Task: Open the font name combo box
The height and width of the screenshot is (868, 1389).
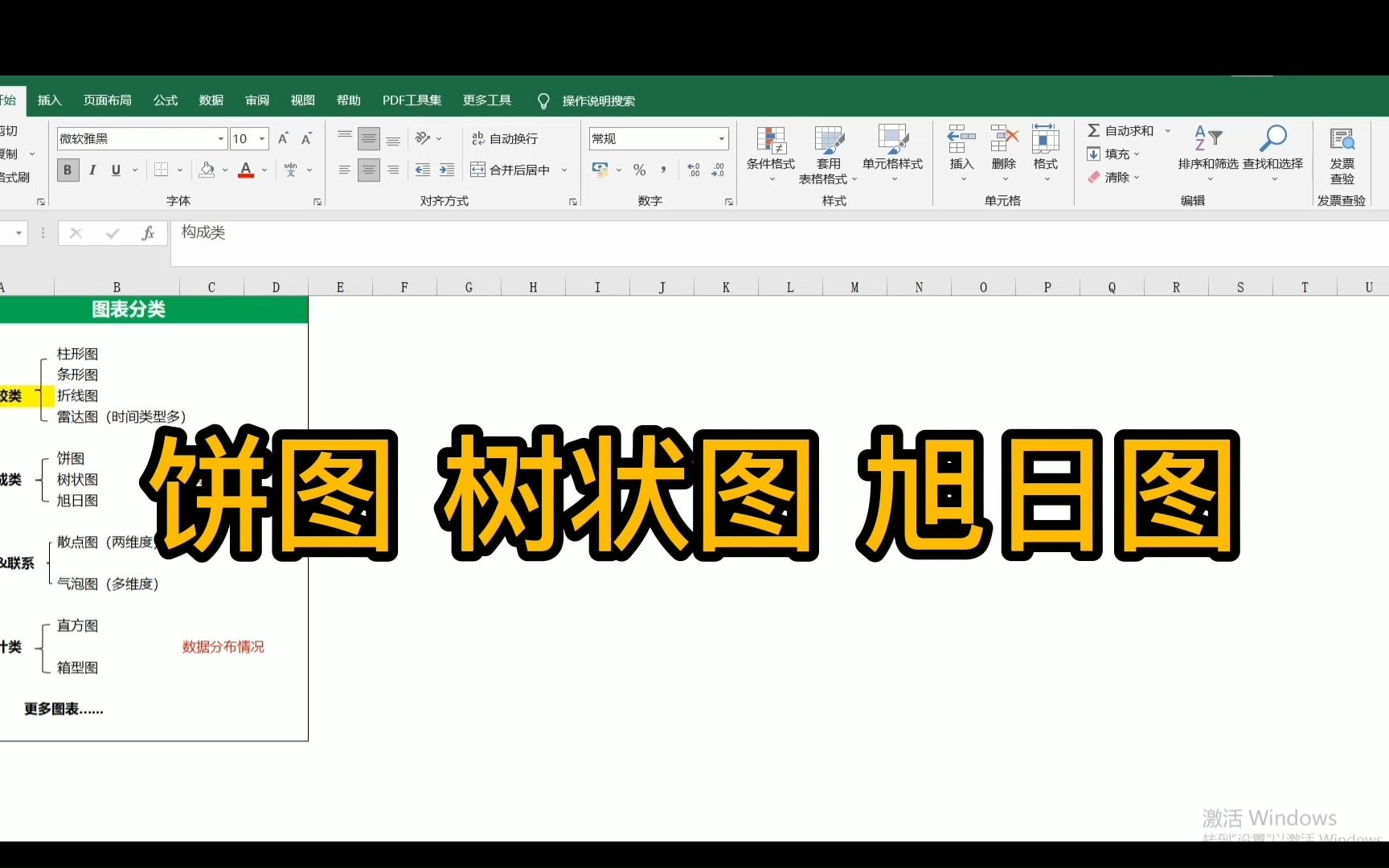Action: [x=141, y=139]
